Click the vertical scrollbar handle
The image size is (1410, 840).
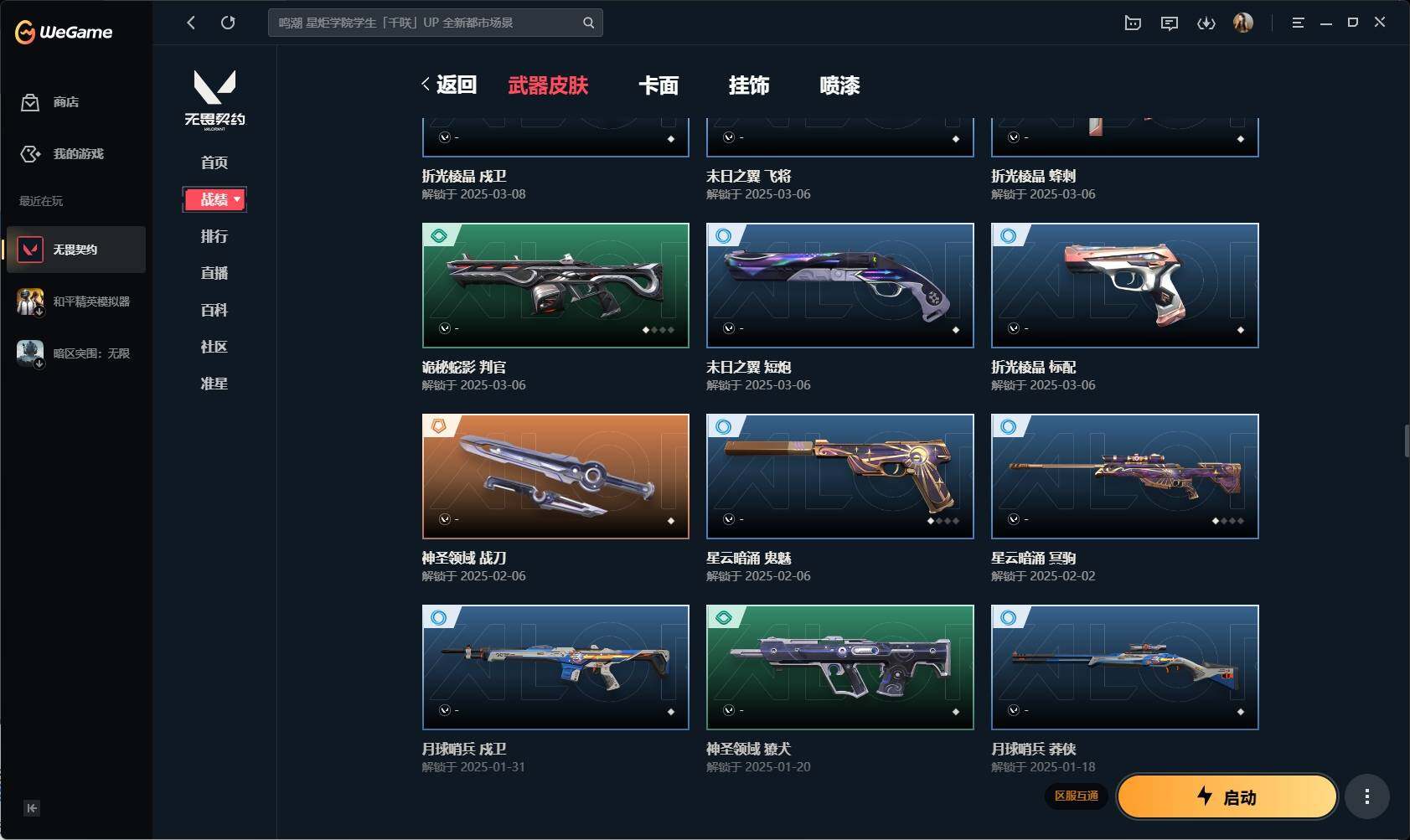[1407, 441]
